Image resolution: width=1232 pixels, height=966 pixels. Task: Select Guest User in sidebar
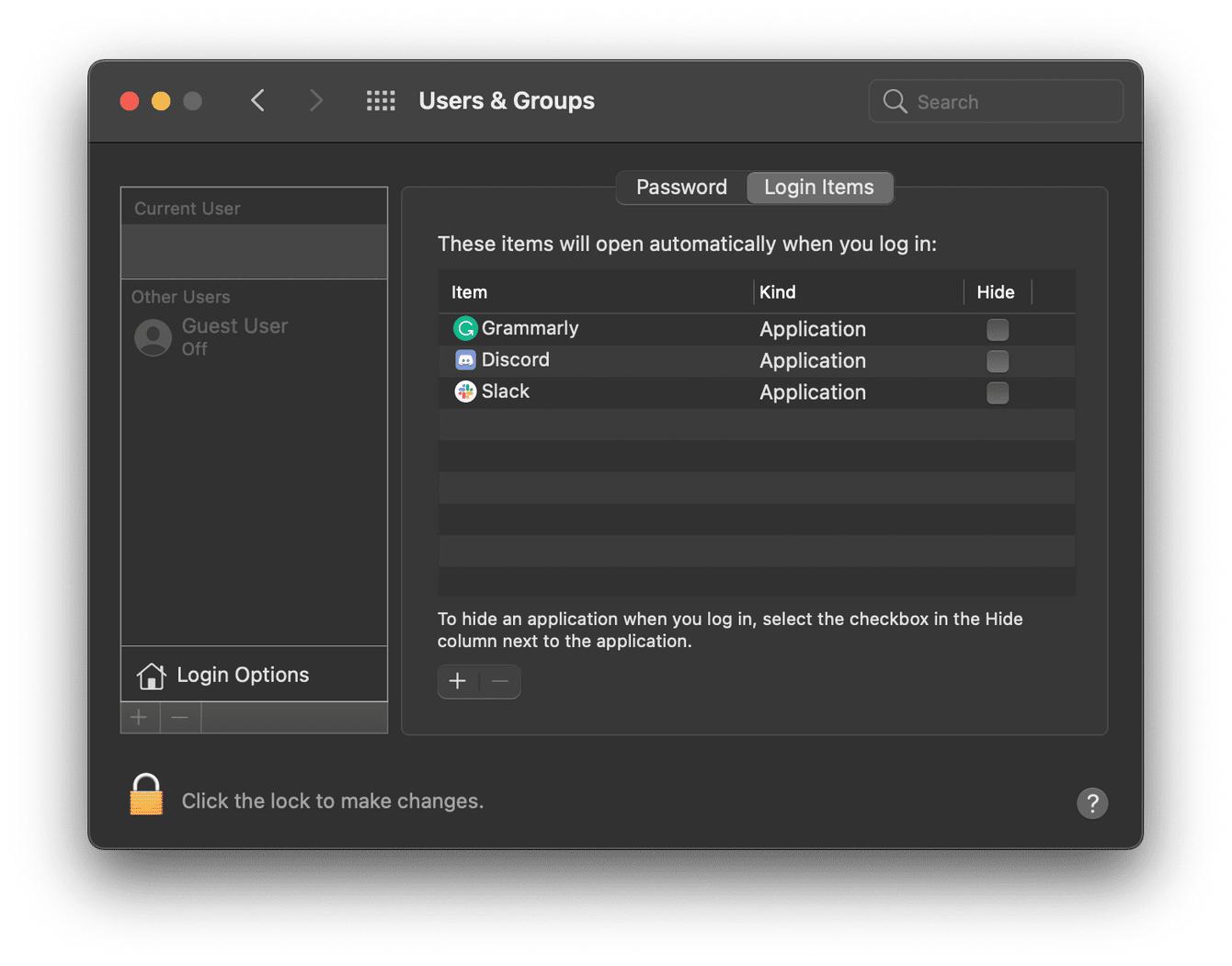[254, 337]
